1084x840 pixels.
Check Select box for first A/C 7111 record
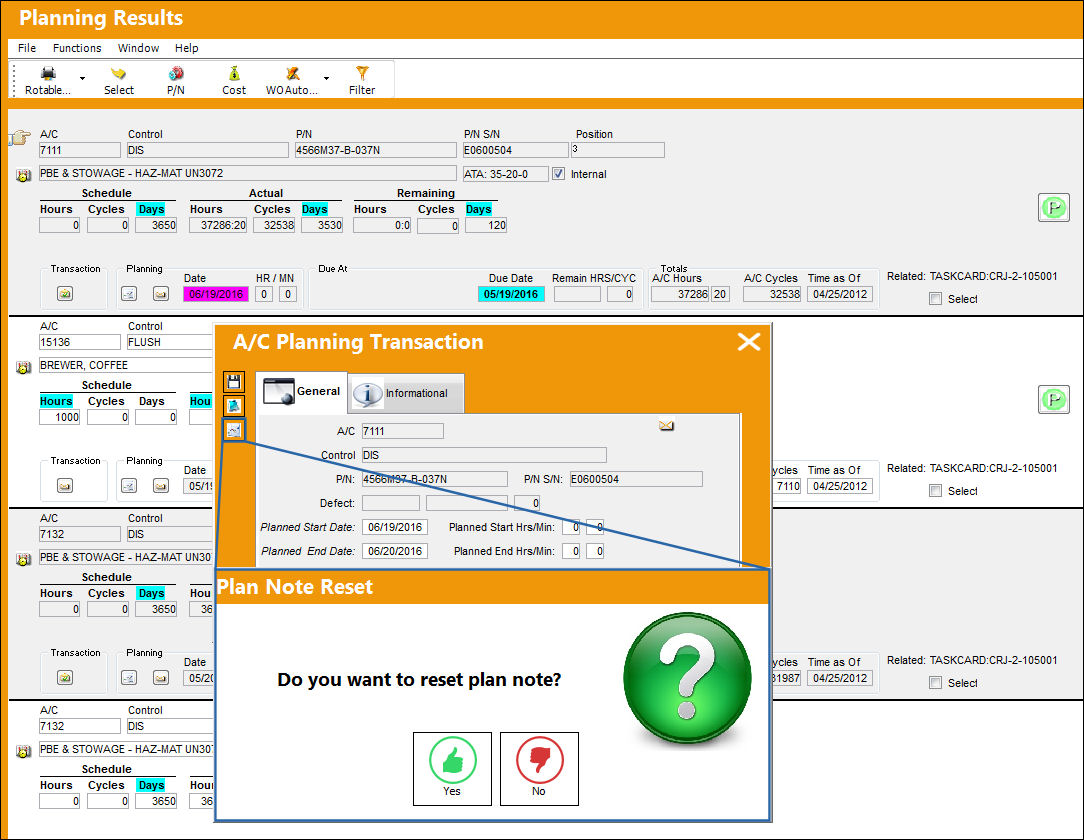935,299
